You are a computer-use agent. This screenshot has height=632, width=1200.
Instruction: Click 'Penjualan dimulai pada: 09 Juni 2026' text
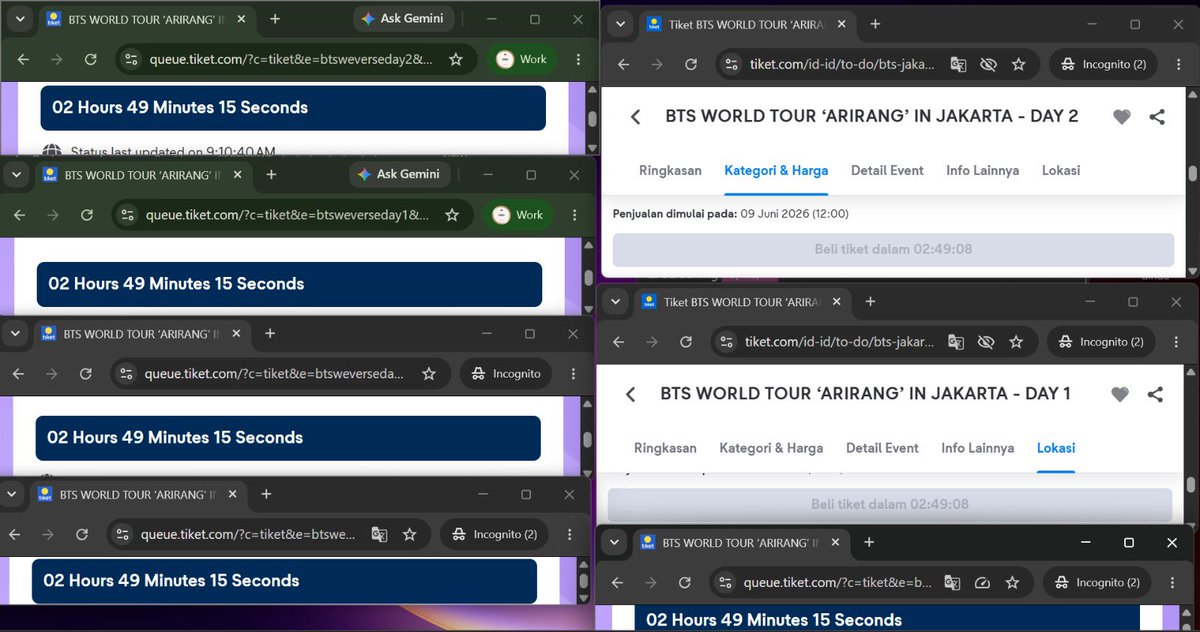click(x=731, y=213)
